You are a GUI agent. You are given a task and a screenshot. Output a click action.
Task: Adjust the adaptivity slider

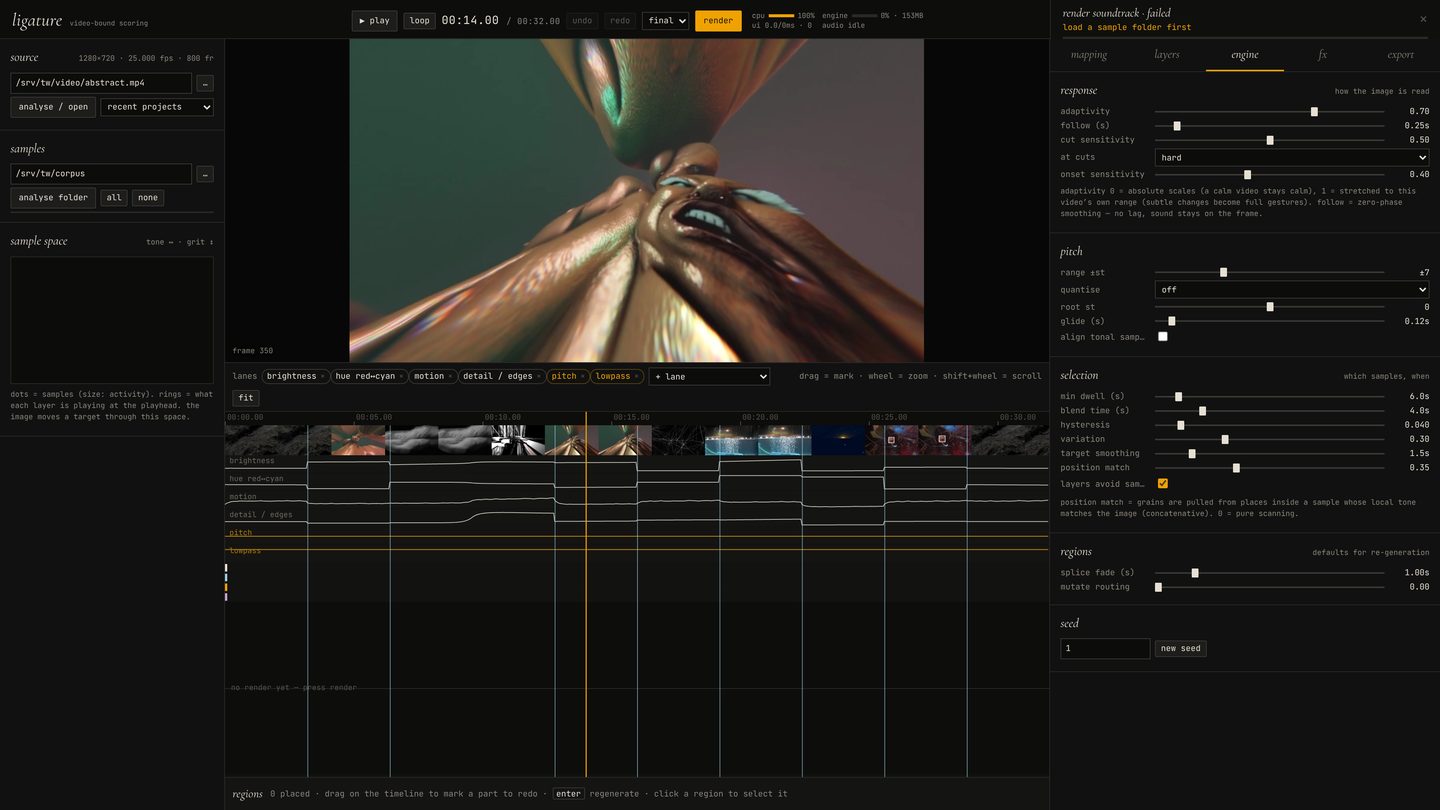pyautogui.click(x=1270, y=112)
